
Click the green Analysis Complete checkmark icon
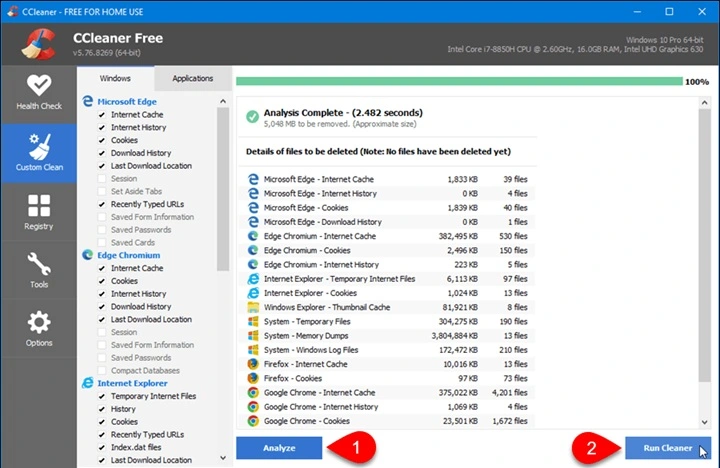pyautogui.click(x=252, y=117)
